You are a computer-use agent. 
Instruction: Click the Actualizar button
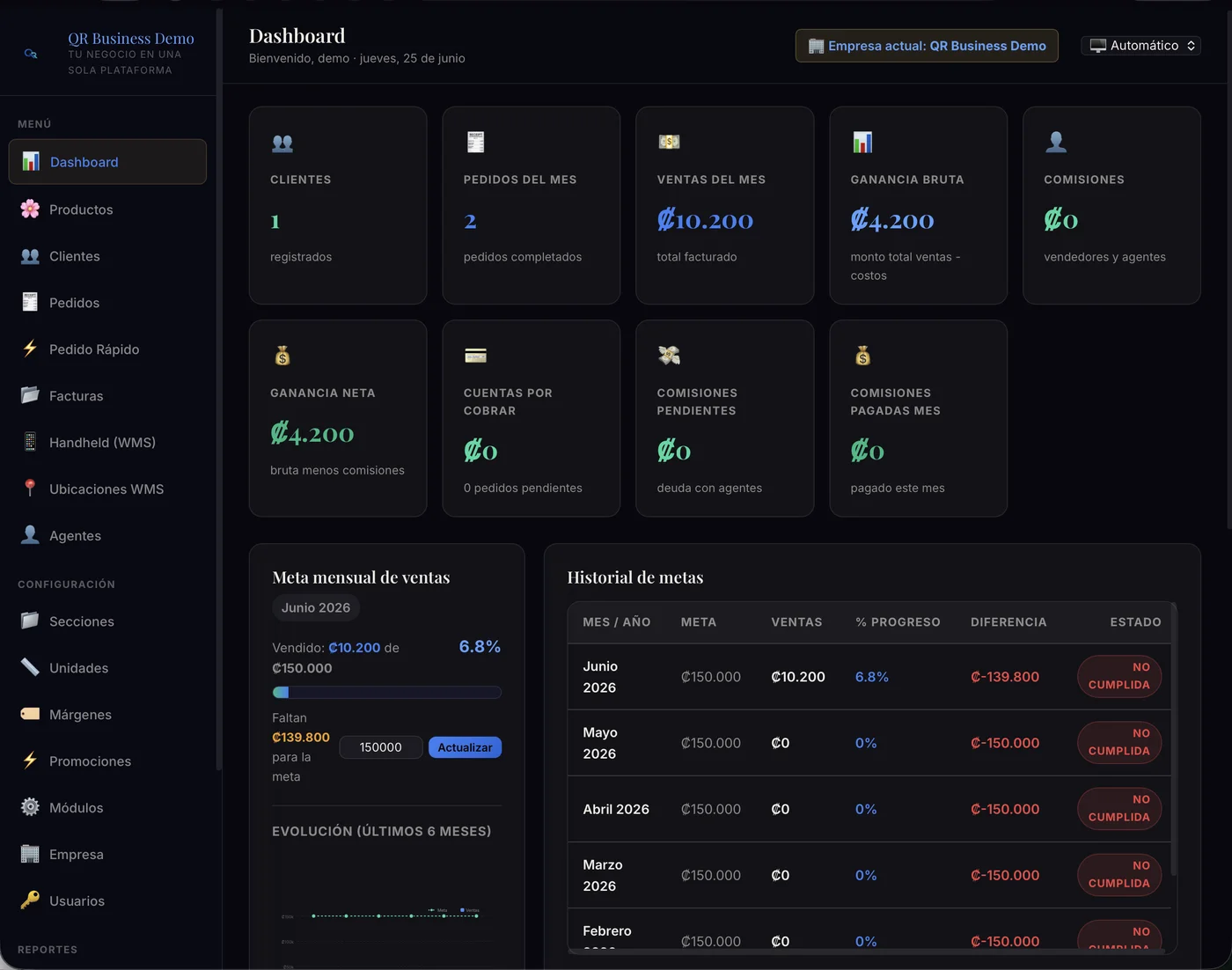465,747
